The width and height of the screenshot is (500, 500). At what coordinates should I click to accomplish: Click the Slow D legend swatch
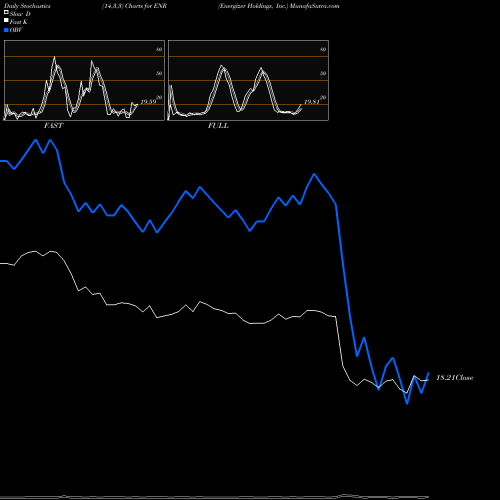pos(6,12)
